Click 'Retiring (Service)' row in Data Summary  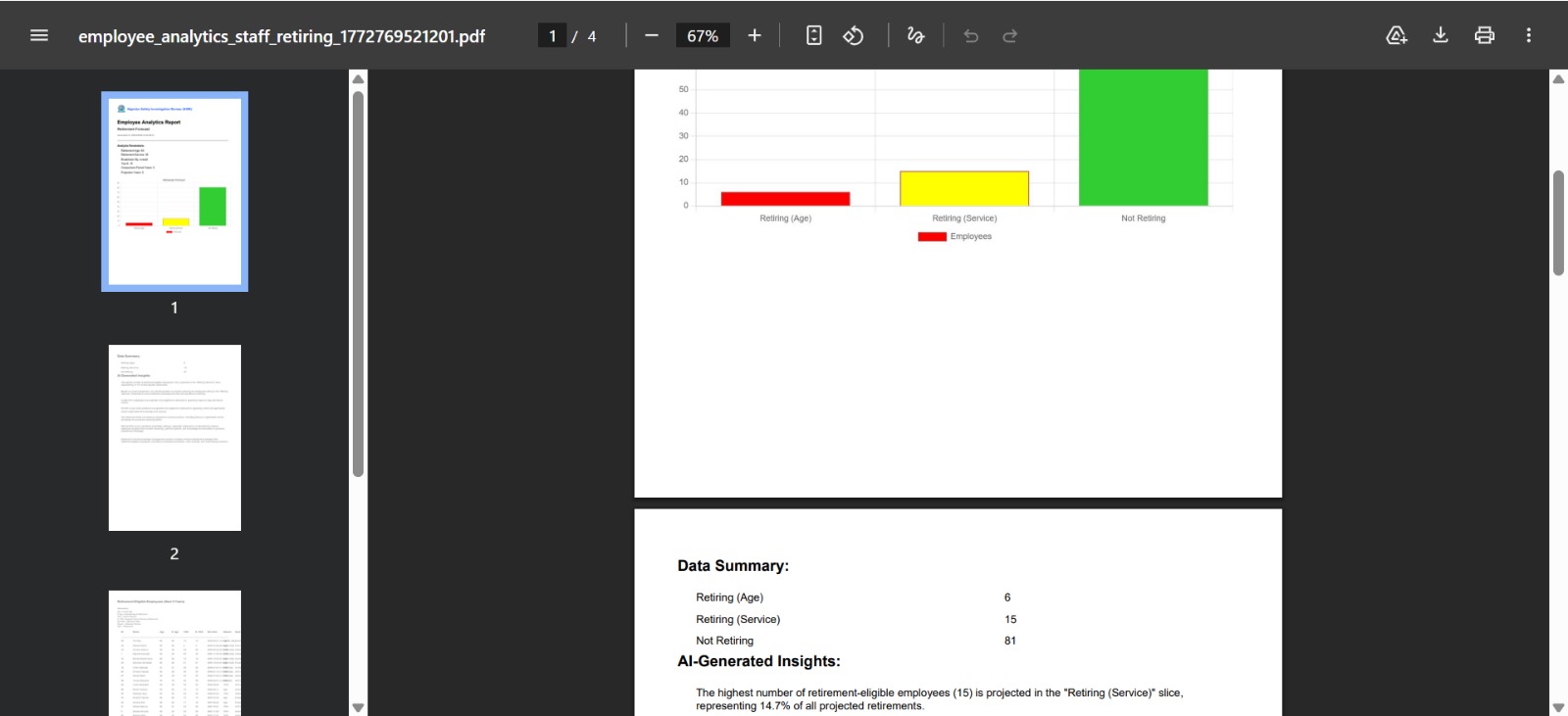pos(738,619)
